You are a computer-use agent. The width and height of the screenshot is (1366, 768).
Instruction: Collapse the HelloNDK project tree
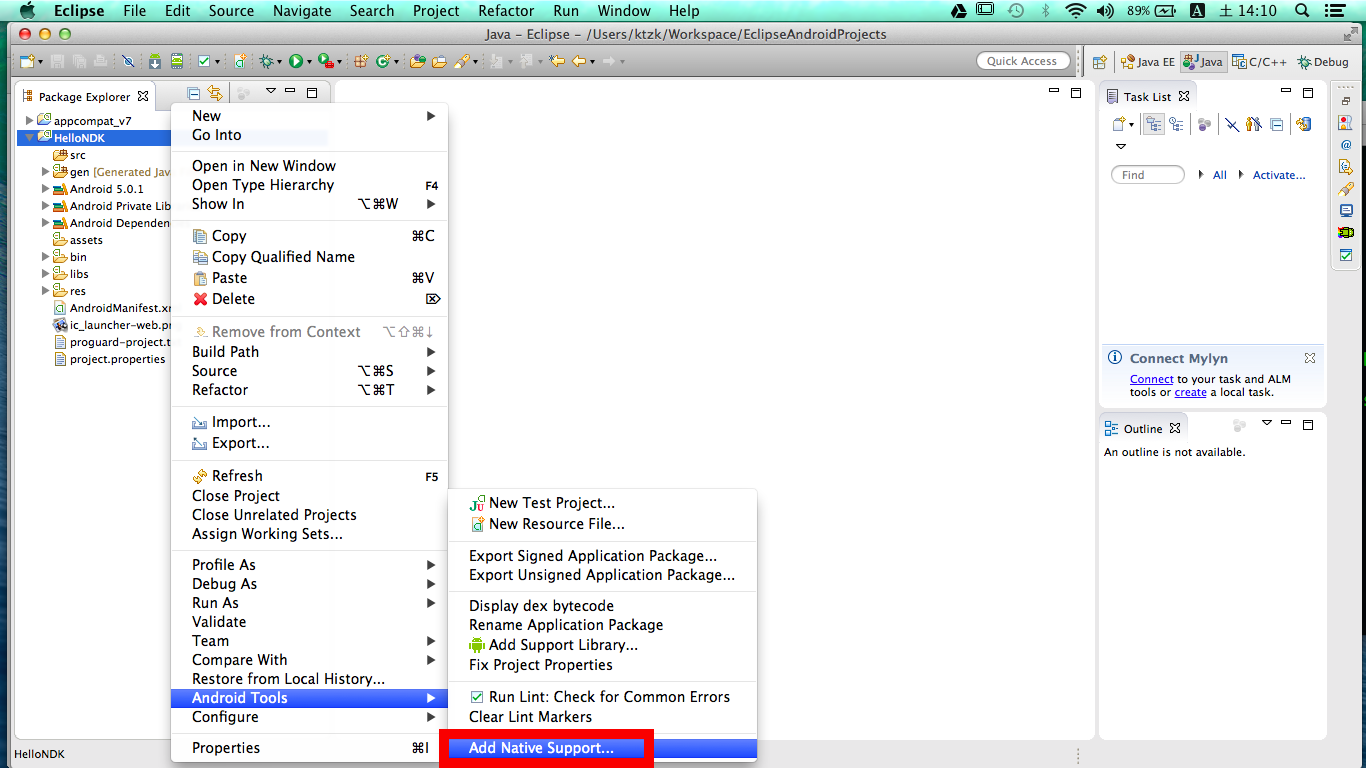[x=29, y=138]
